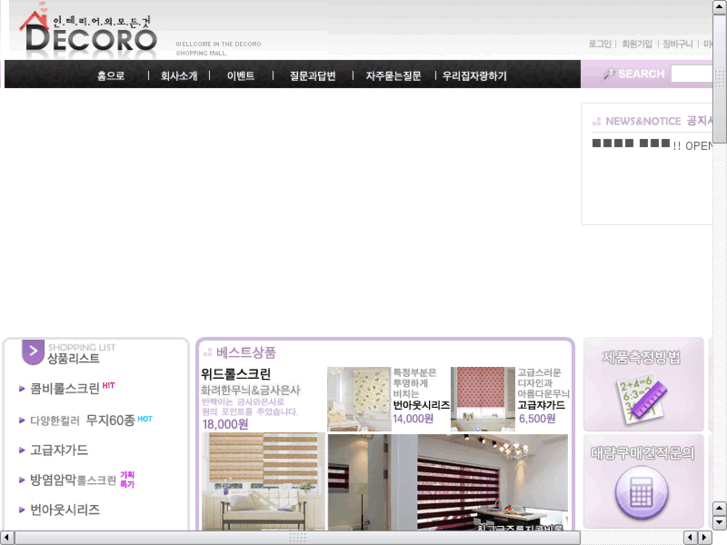Click the 화려한무늬&금사은사 subtitle
This screenshot has height=545, width=727.
[x=250, y=390]
